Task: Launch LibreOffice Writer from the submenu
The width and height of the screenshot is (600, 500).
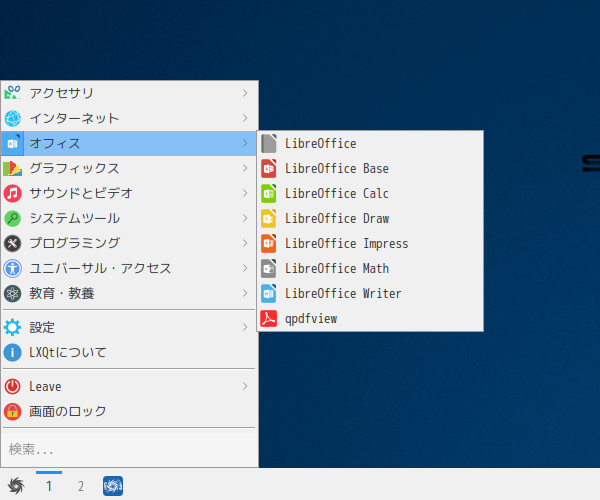Action: click(370, 294)
